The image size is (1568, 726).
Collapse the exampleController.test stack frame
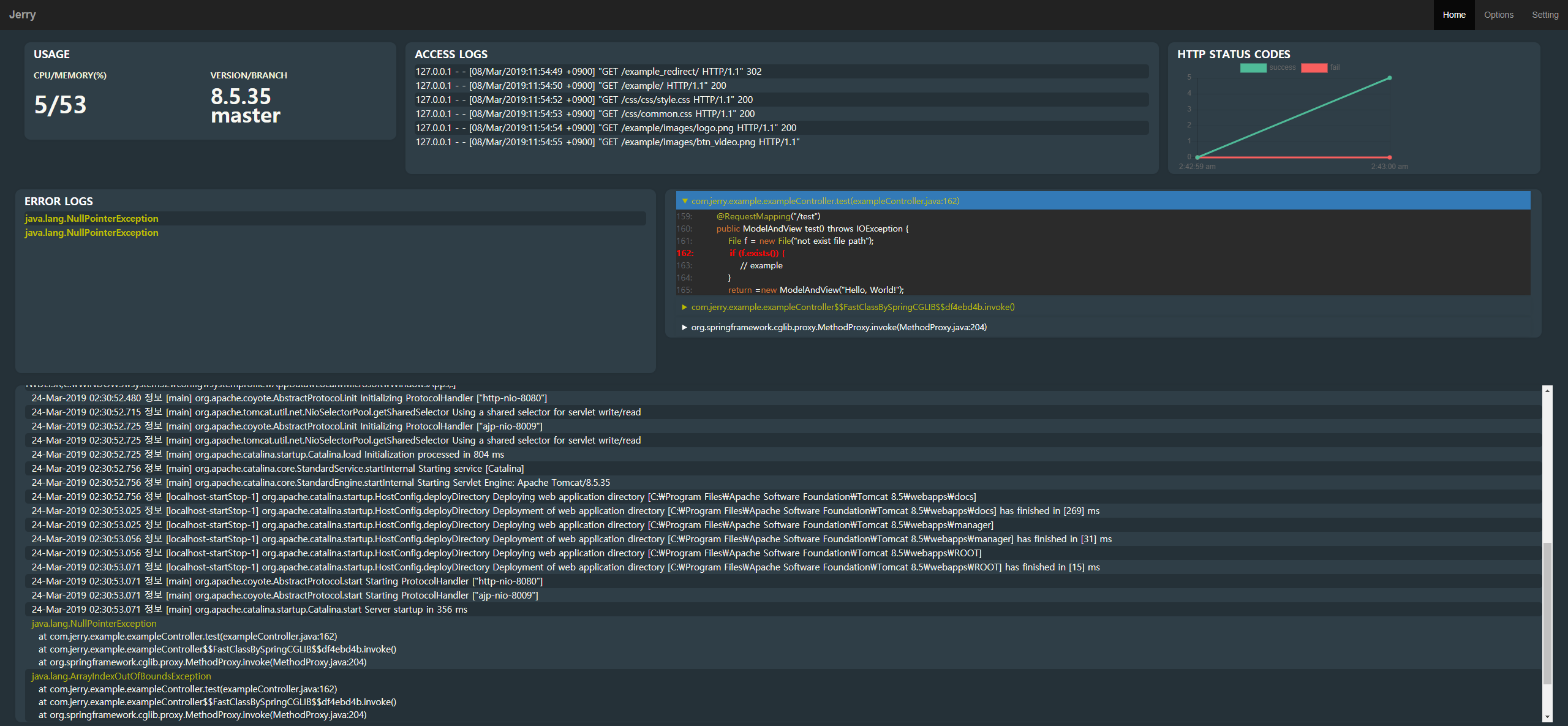coord(1103,201)
